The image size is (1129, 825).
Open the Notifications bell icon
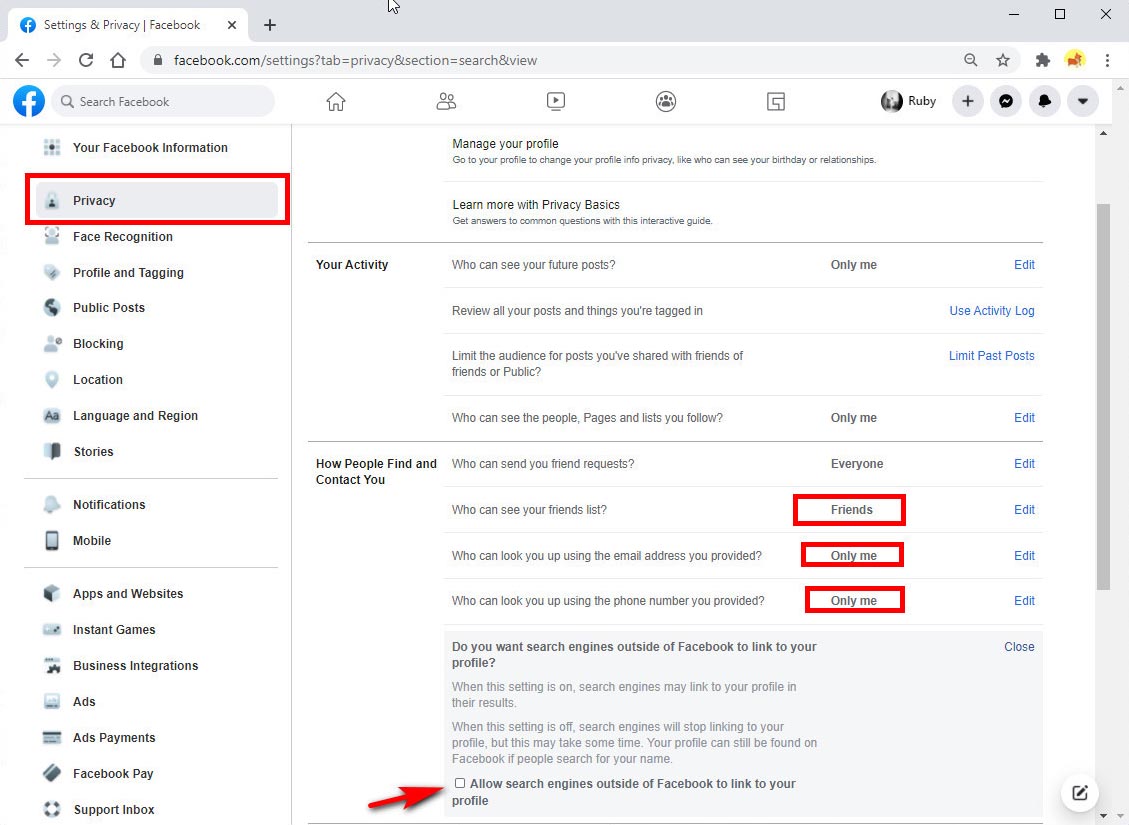point(1044,102)
